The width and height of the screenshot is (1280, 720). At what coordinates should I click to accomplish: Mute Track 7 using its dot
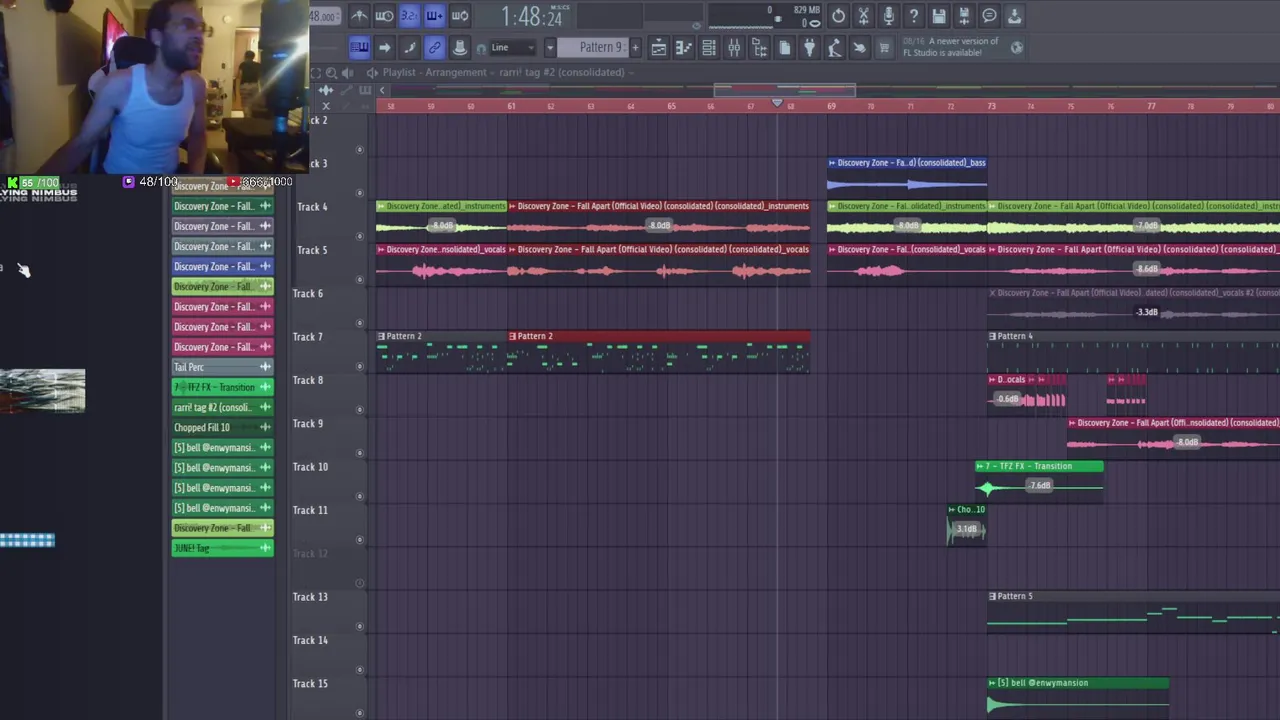[x=360, y=367]
